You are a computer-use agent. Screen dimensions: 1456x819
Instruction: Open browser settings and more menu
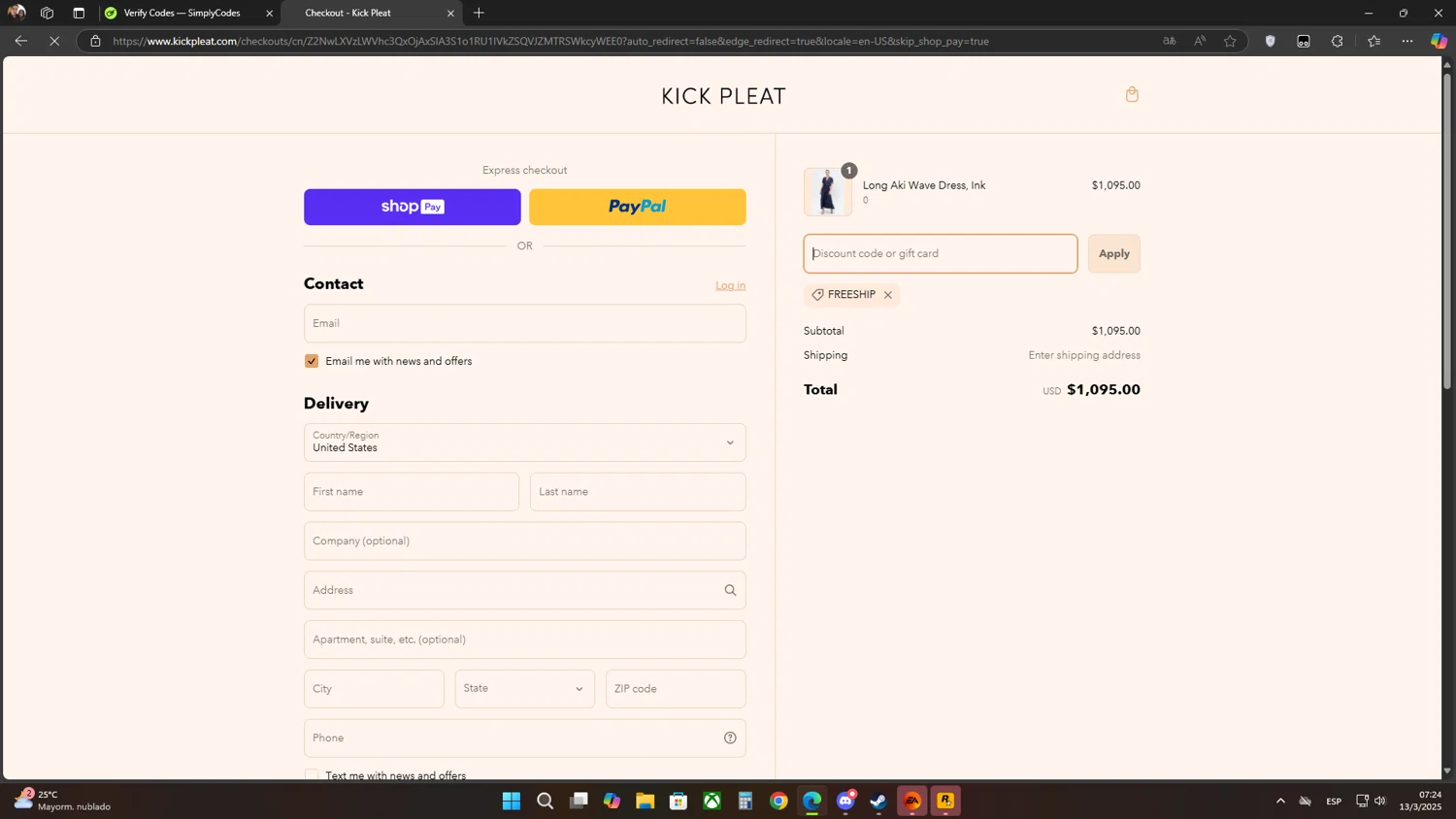click(x=1407, y=41)
